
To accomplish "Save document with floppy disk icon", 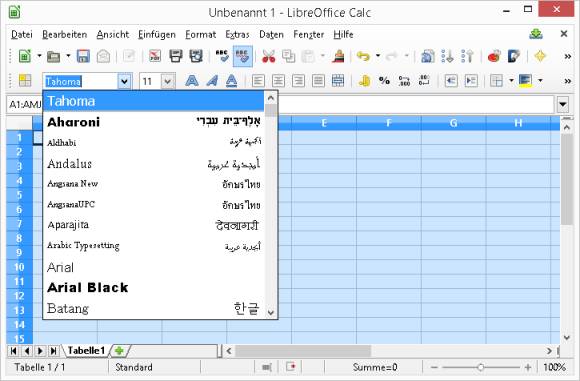I will pyautogui.click(x=83, y=56).
